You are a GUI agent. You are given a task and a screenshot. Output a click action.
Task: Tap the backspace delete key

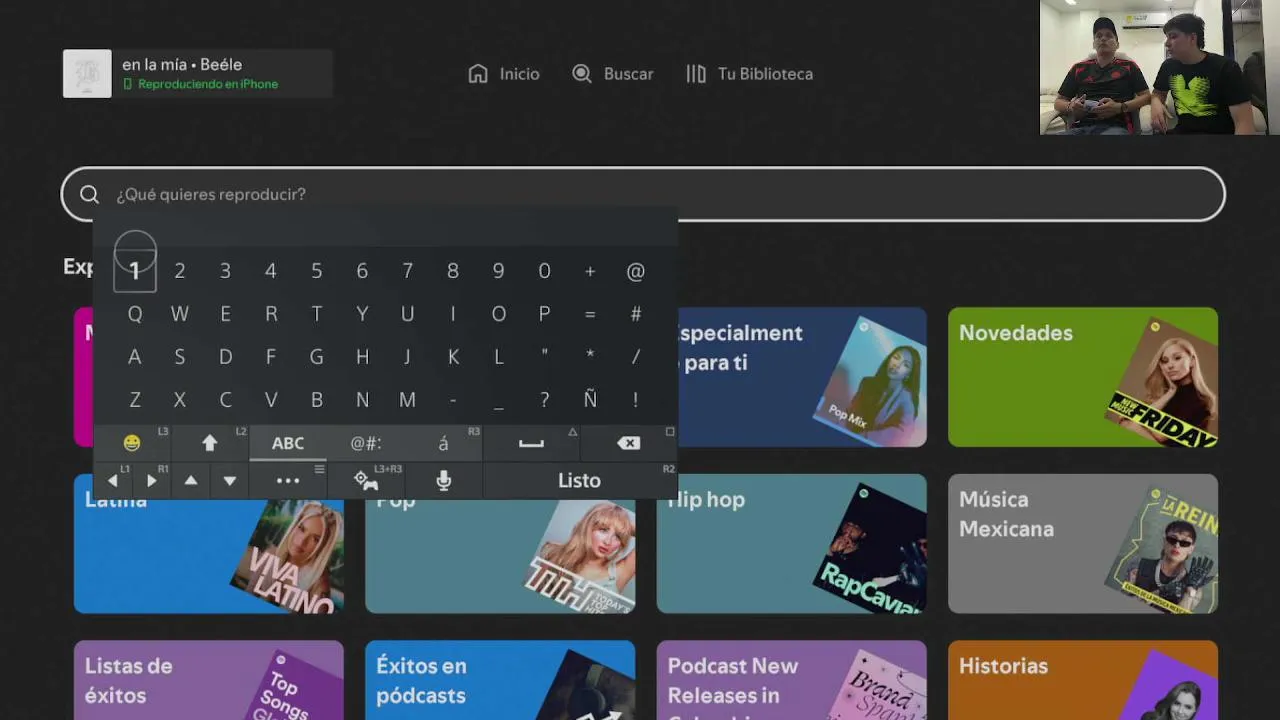629,443
